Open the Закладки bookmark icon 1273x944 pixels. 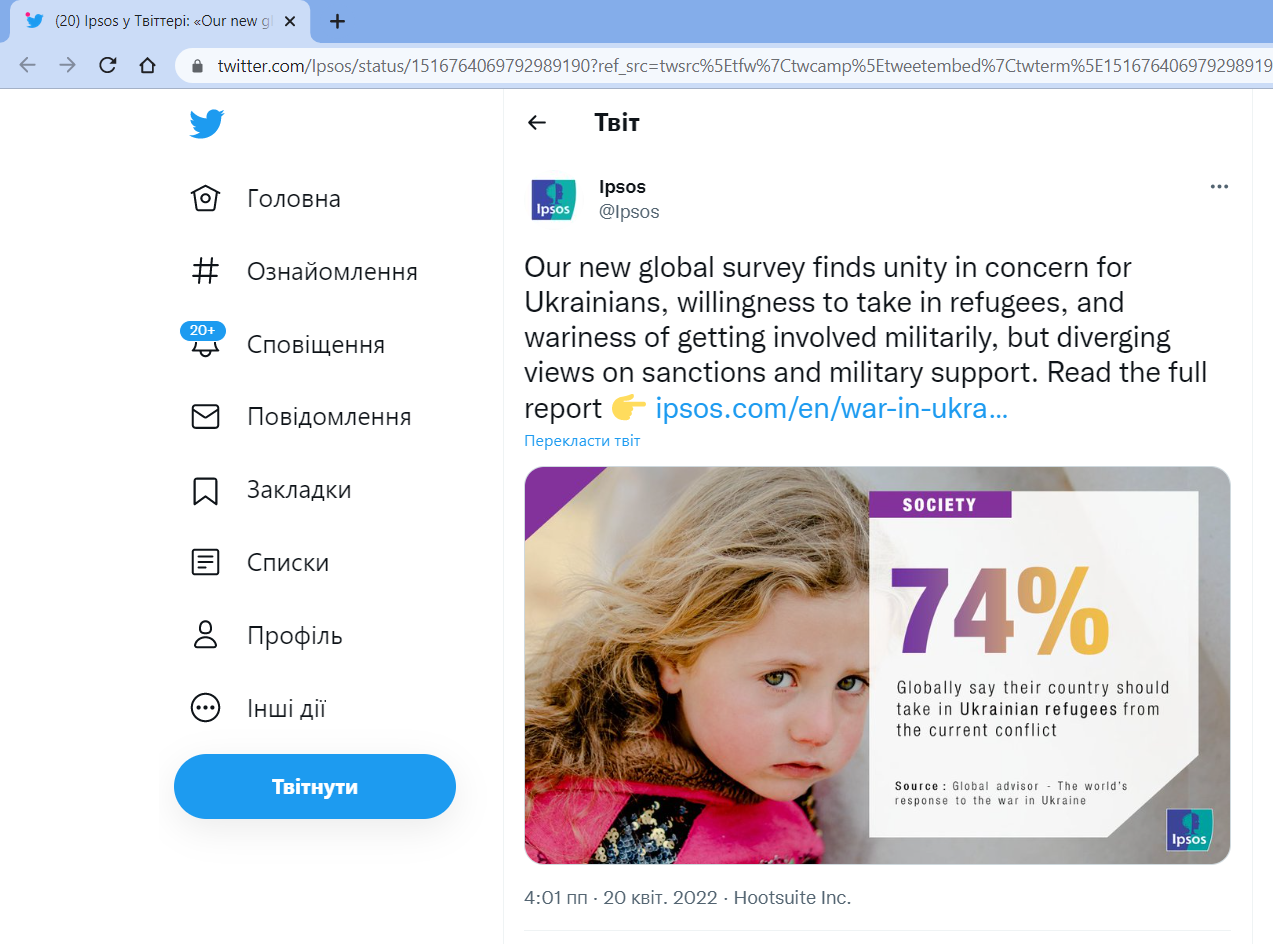pos(205,490)
